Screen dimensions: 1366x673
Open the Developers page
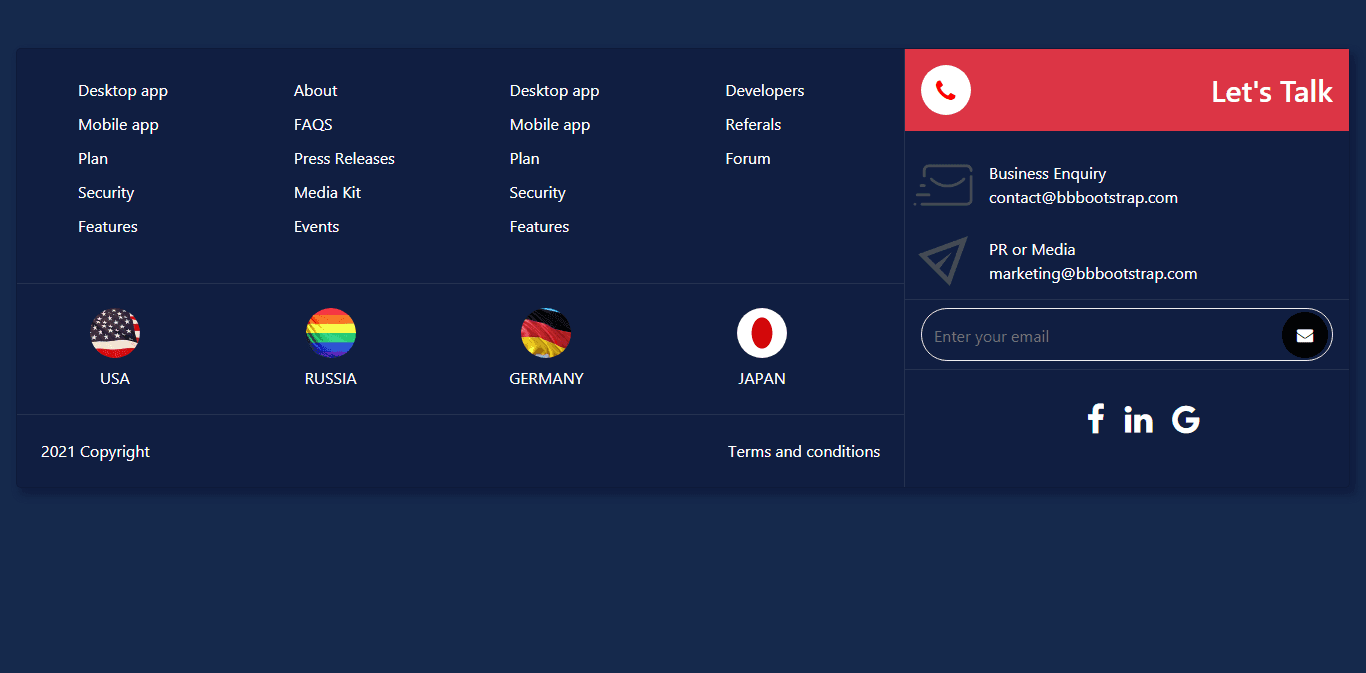coord(764,90)
